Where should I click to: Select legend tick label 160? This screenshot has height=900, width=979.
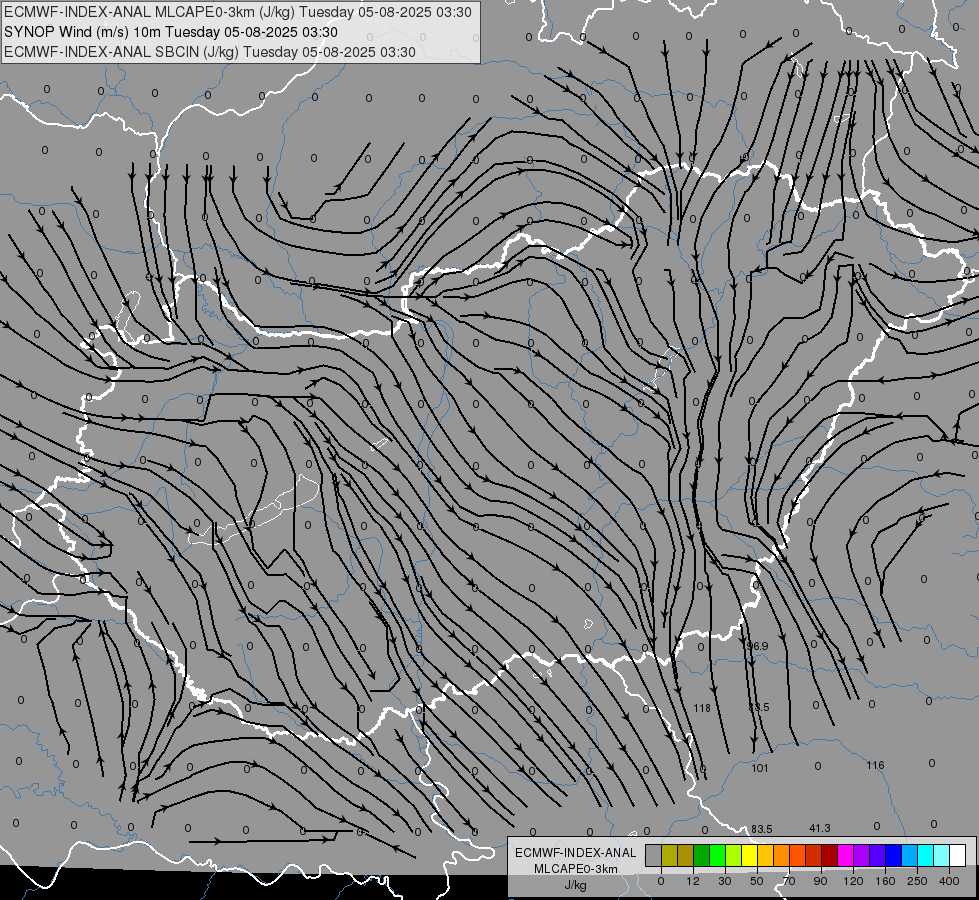click(x=885, y=881)
